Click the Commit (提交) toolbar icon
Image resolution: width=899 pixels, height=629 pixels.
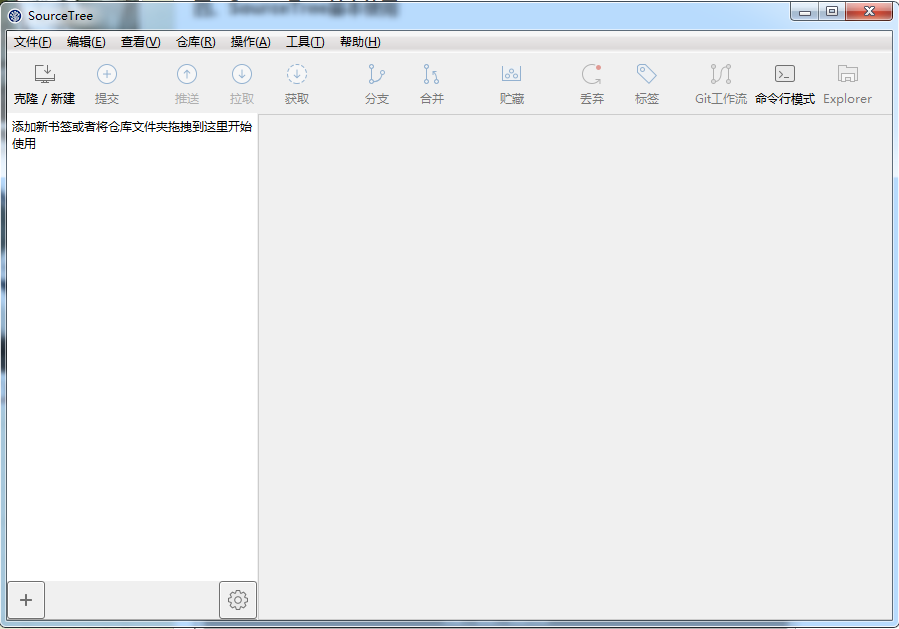107,75
